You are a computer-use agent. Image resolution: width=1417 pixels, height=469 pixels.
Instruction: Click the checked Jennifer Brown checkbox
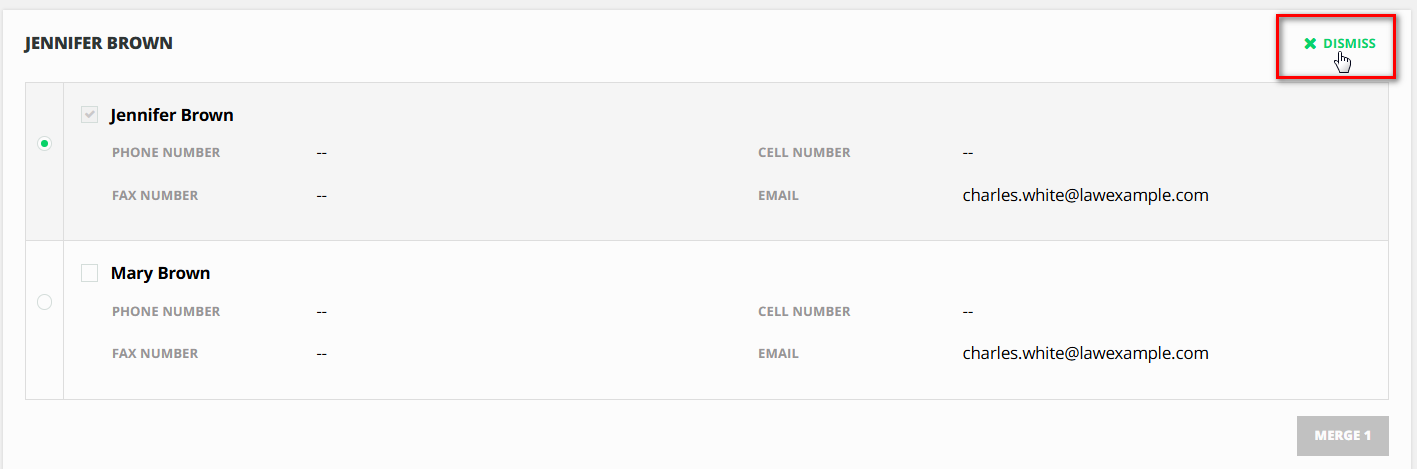pos(90,115)
